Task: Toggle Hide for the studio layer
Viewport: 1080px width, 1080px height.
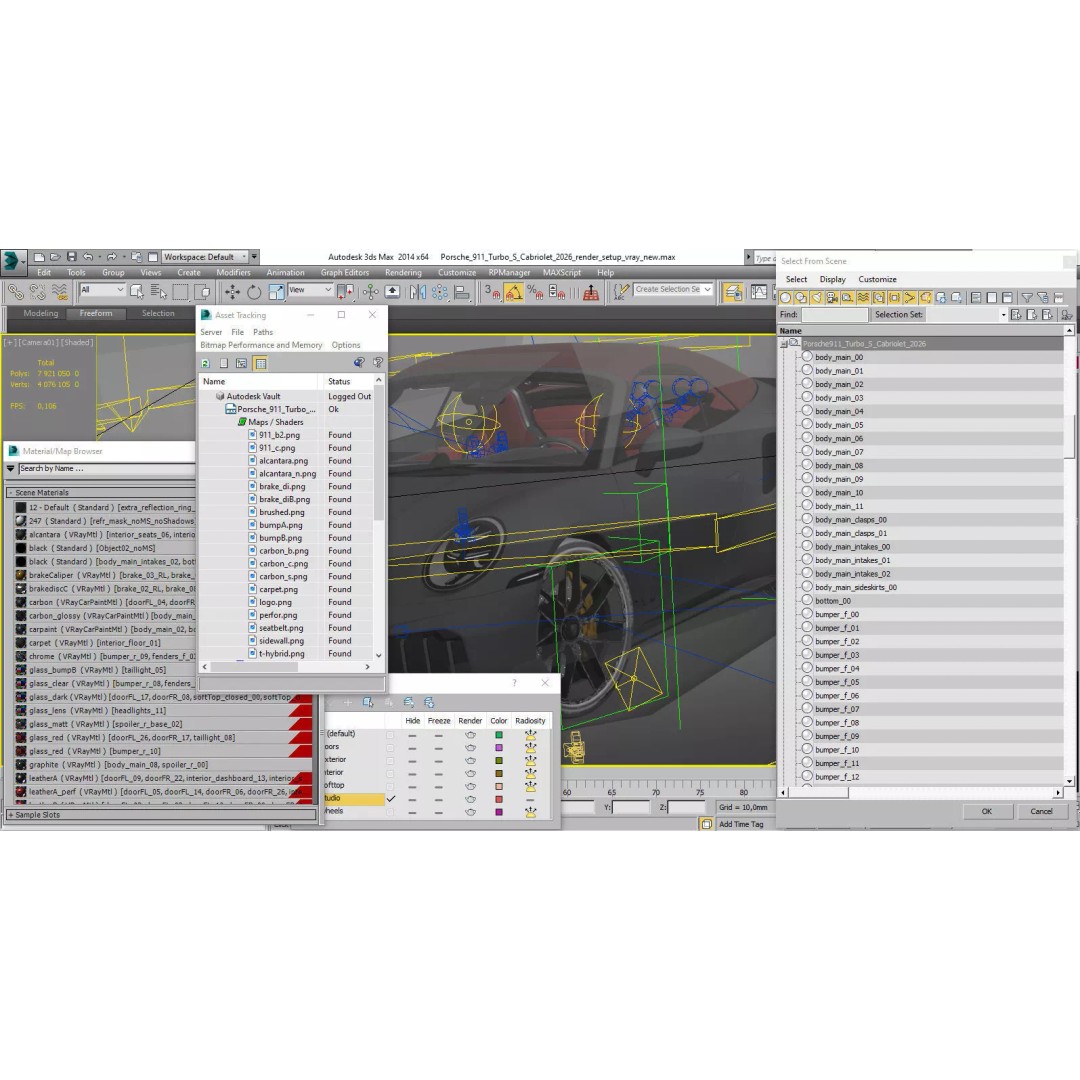Action: (x=412, y=800)
